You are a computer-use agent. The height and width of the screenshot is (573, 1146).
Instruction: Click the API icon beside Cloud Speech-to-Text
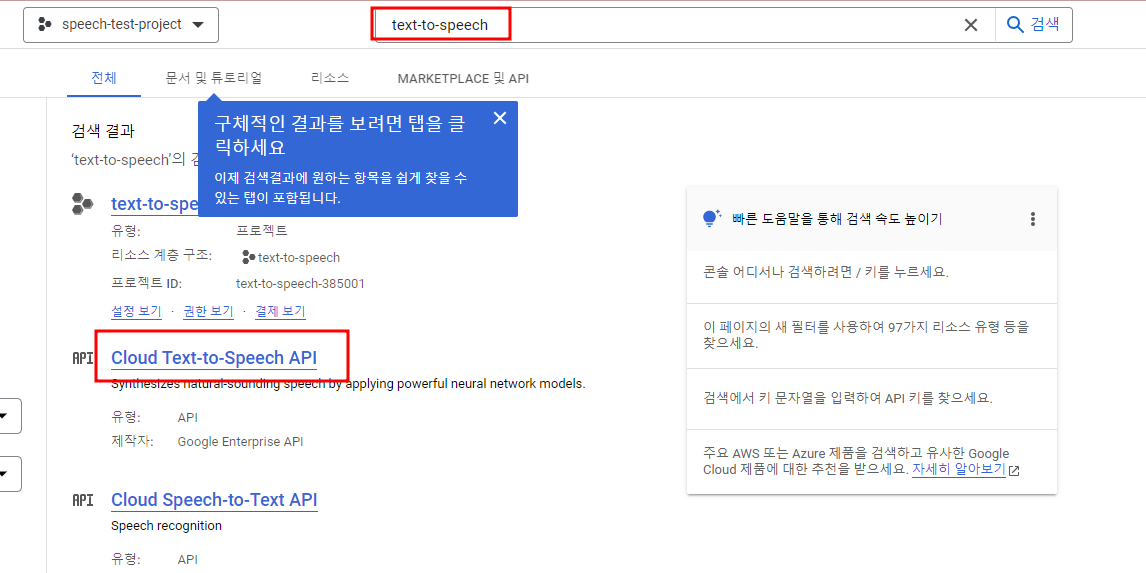83,500
